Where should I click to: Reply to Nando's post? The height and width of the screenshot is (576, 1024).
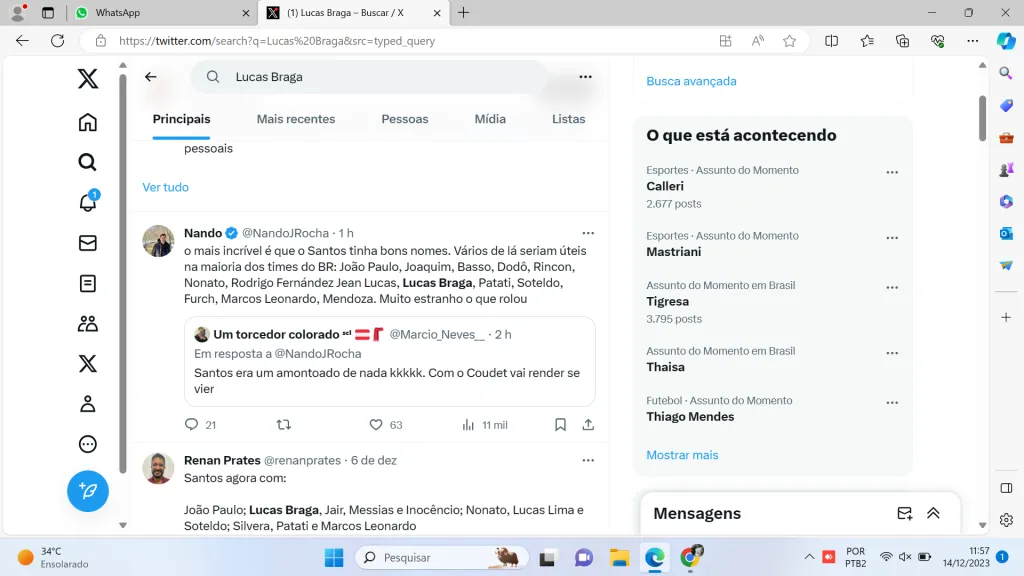(192, 425)
